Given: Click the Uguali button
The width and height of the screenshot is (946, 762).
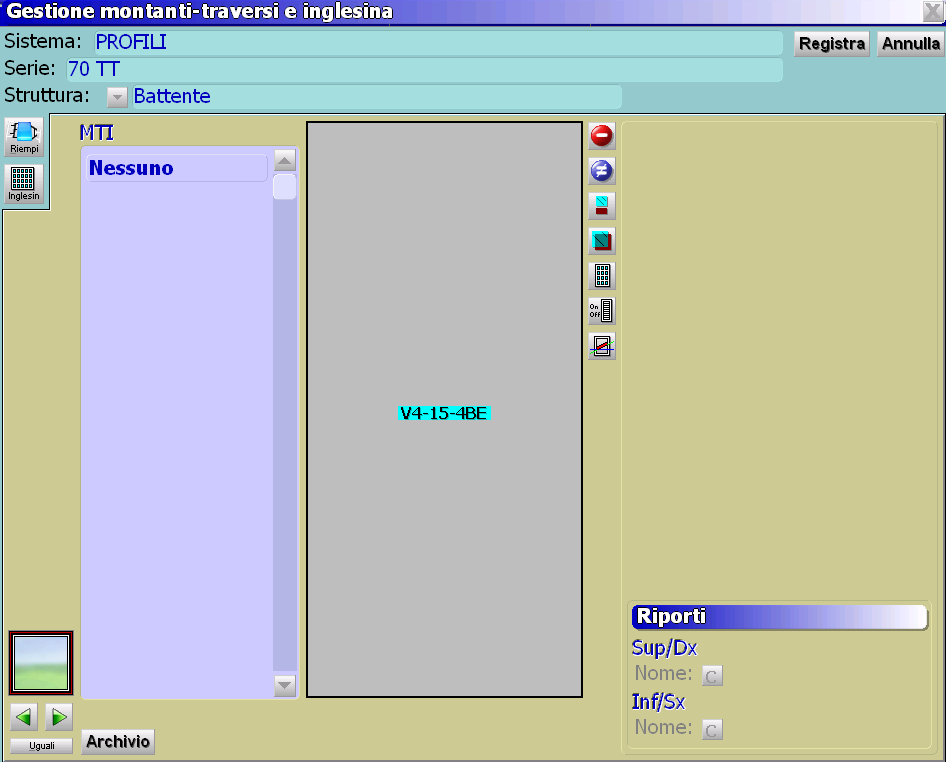Looking at the screenshot, I should [x=42, y=746].
